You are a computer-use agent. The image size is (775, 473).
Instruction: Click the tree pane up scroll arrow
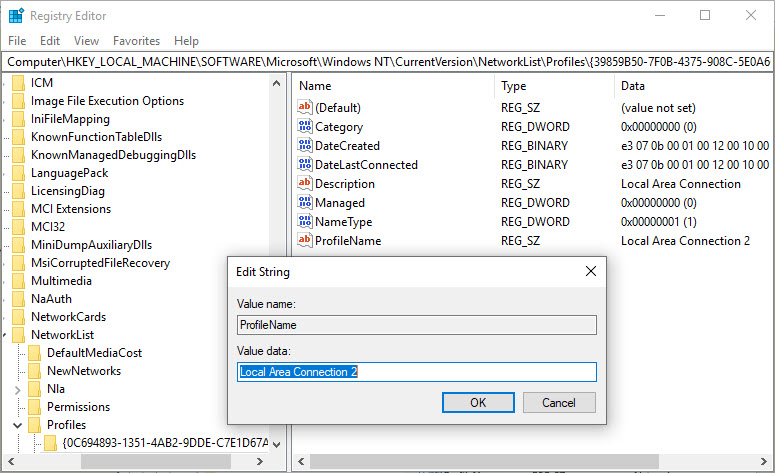tap(277, 83)
